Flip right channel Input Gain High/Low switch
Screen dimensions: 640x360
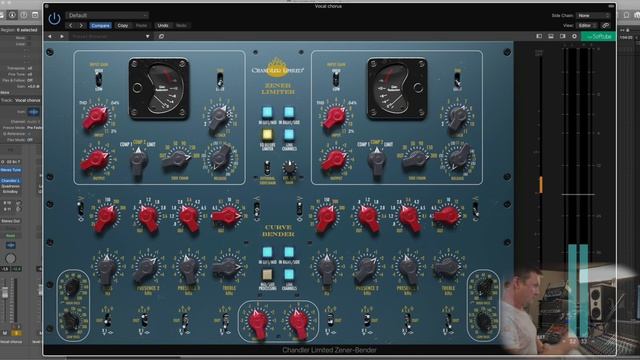point(336,79)
